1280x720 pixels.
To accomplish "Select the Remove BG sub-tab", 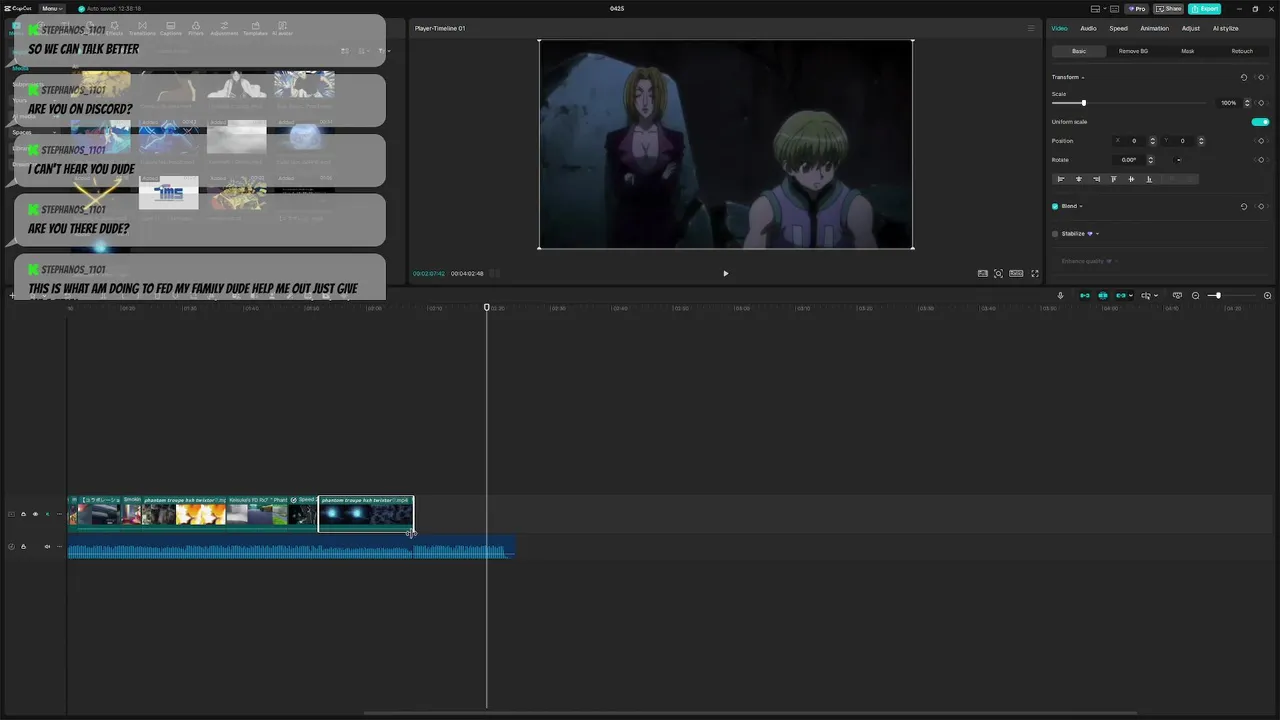I will [1133, 51].
